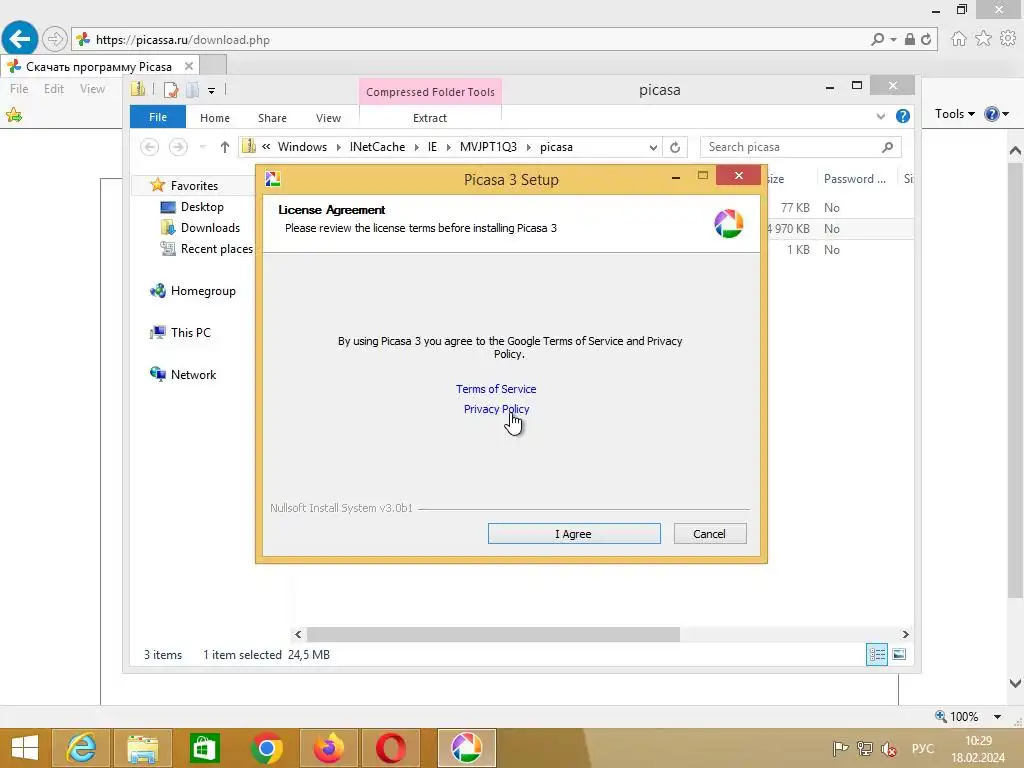This screenshot has width=1024, height=768.
Task: Click Windows in the breadcrumb path
Action: tap(302, 147)
